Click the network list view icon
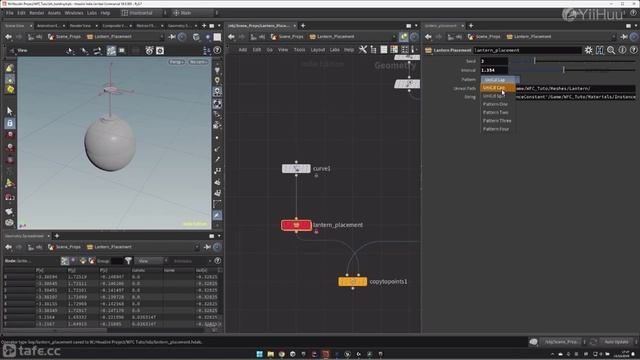The height and width of the screenshot is (360, 640). 384,50
